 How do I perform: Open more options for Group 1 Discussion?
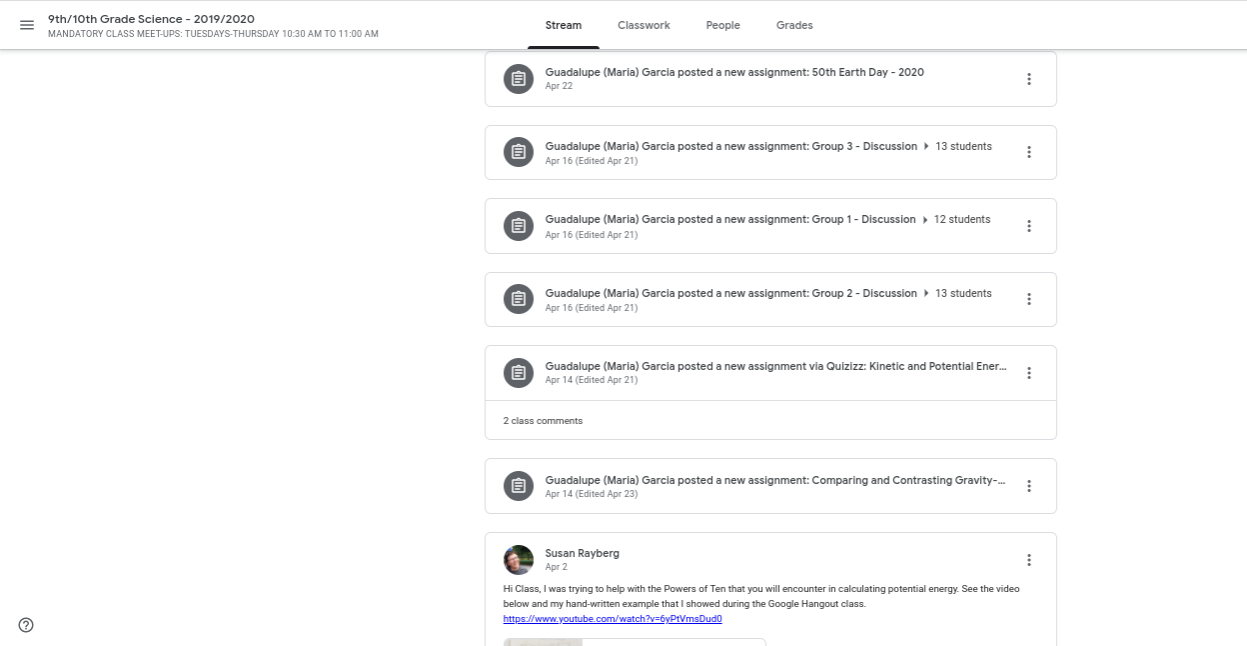[1029, 226]
